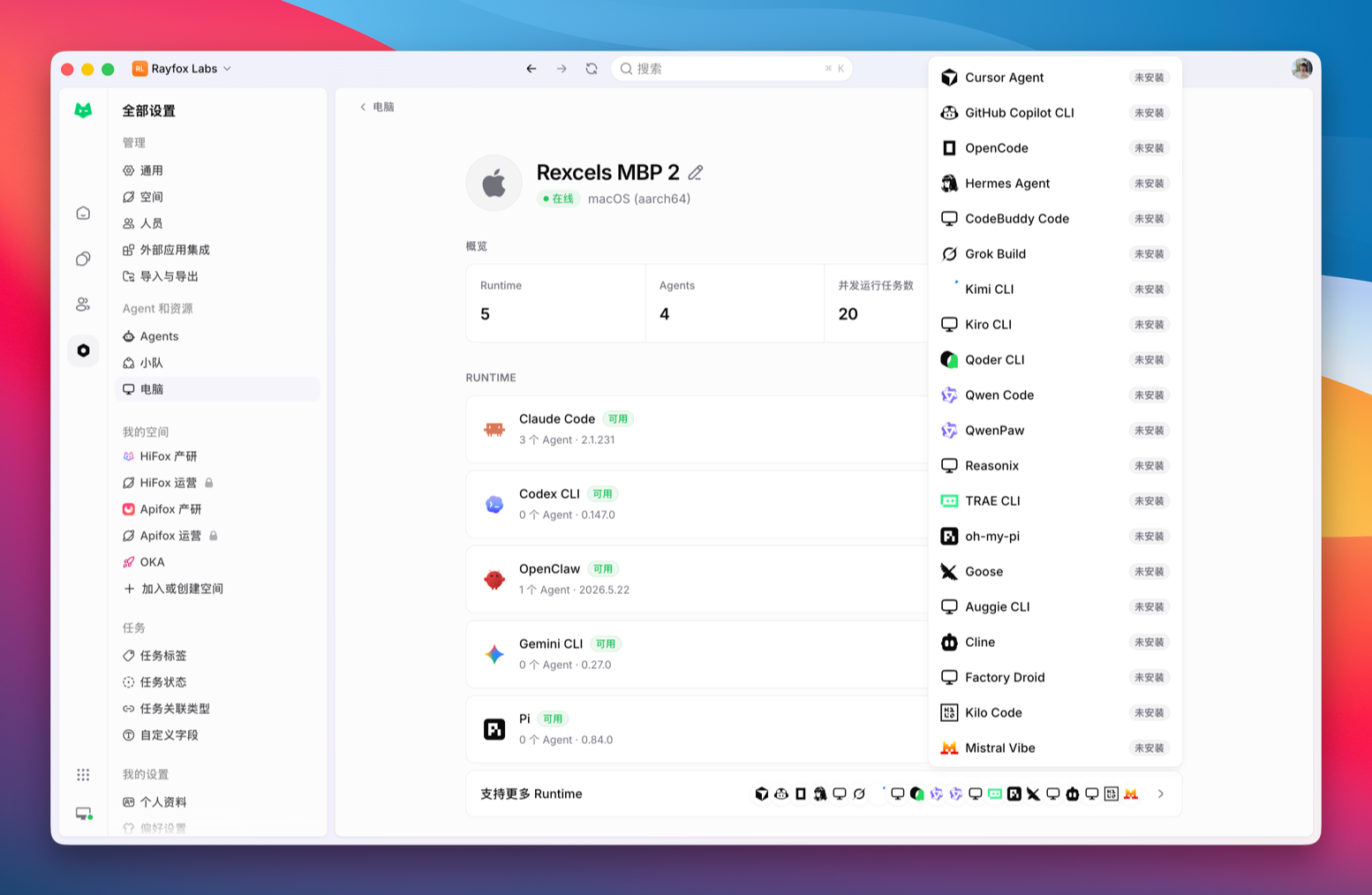Go back with the left arrow
Viewport: 1372px width, 895px height.
point(531,69)
